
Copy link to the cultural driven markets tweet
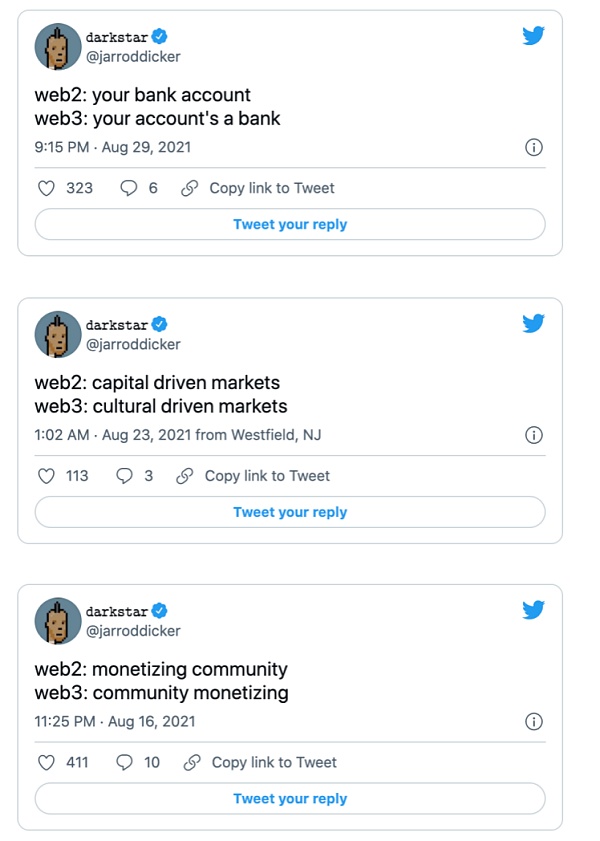point(254,476)
